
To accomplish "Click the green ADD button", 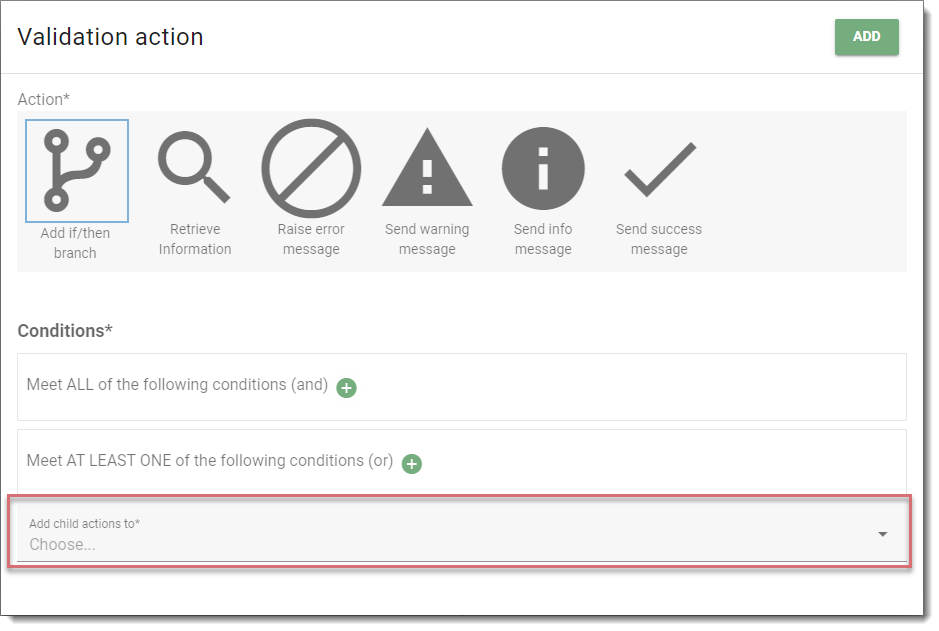I will 867,37.
